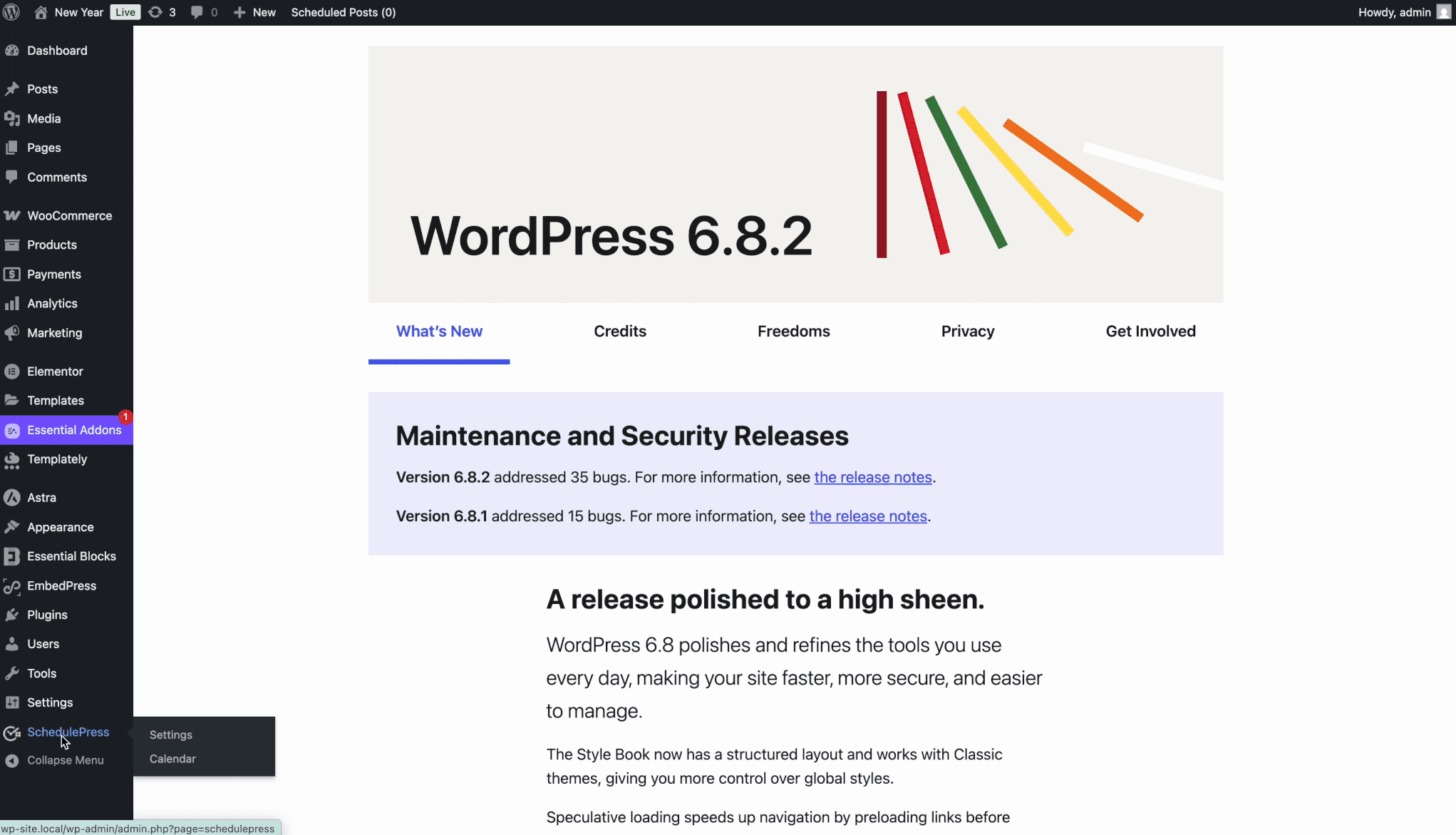
Task: Click the Payments dollar icon
Action: 12,274
